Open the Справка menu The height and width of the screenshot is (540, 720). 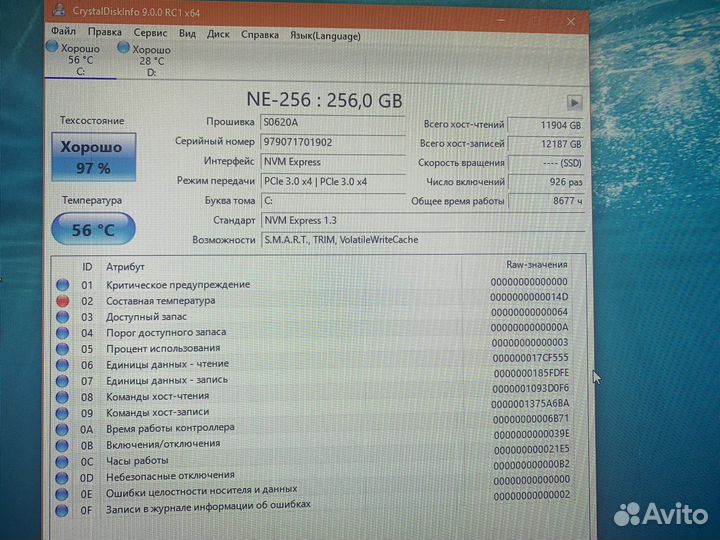(x=260, y=35)
